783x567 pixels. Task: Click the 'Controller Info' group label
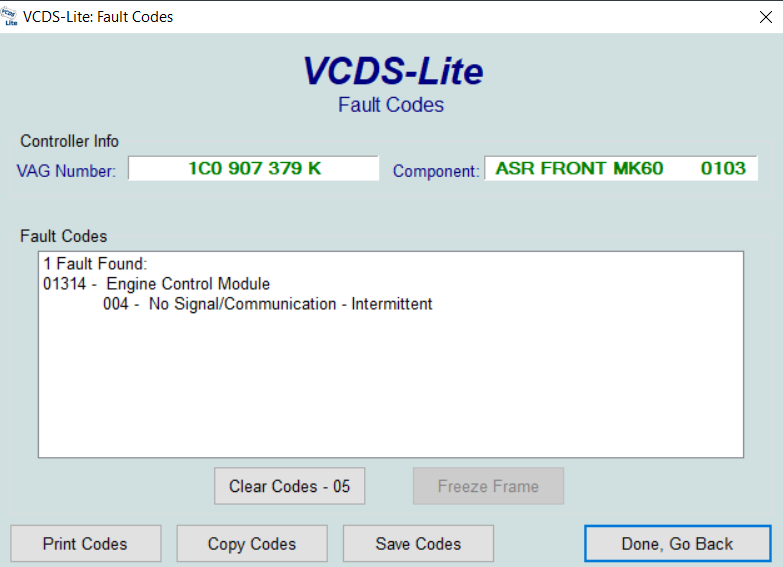point(69,141)
